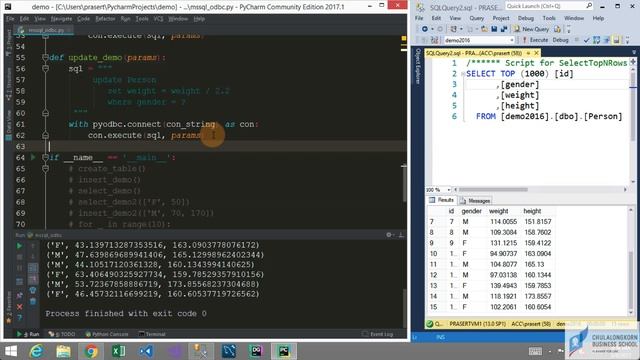Screen dimensions: 640x360
Task: Open the demo2016 database dropdown
Action: tap(512, 40)
